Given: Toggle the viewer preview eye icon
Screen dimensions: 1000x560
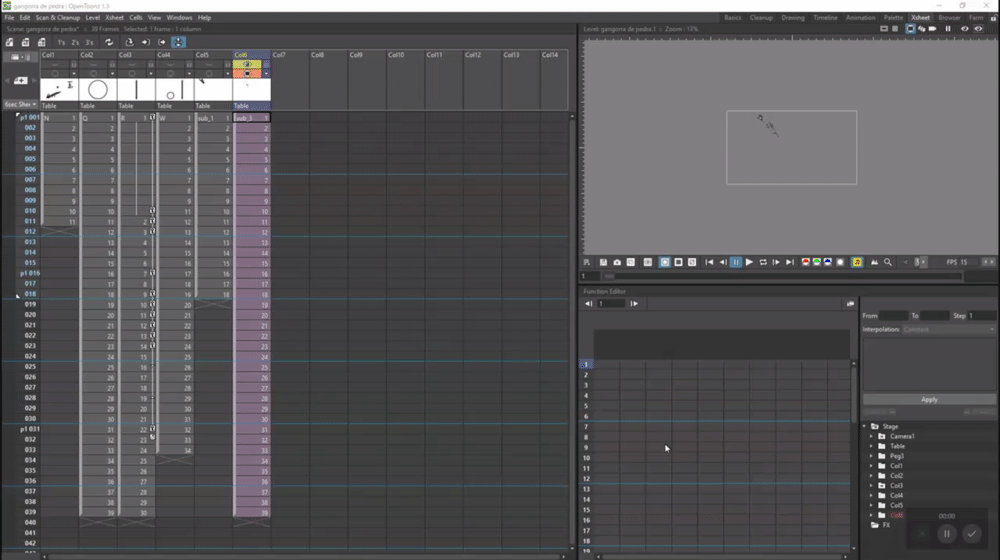Looking at the screenshot, I should (x=964, y=29).
